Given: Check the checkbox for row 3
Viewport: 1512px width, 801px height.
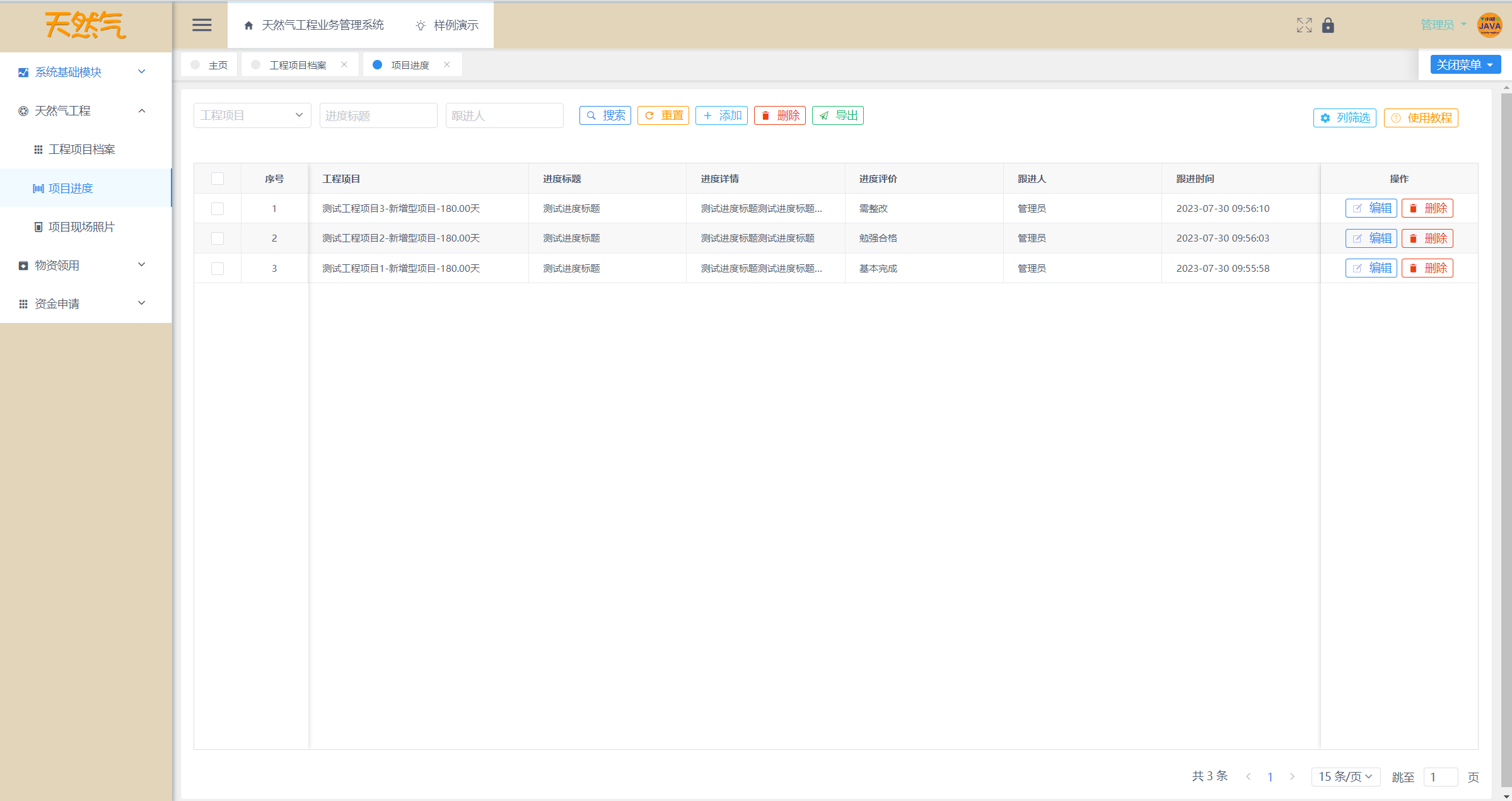Looking at the screenshot, I should tap(218, 269).
